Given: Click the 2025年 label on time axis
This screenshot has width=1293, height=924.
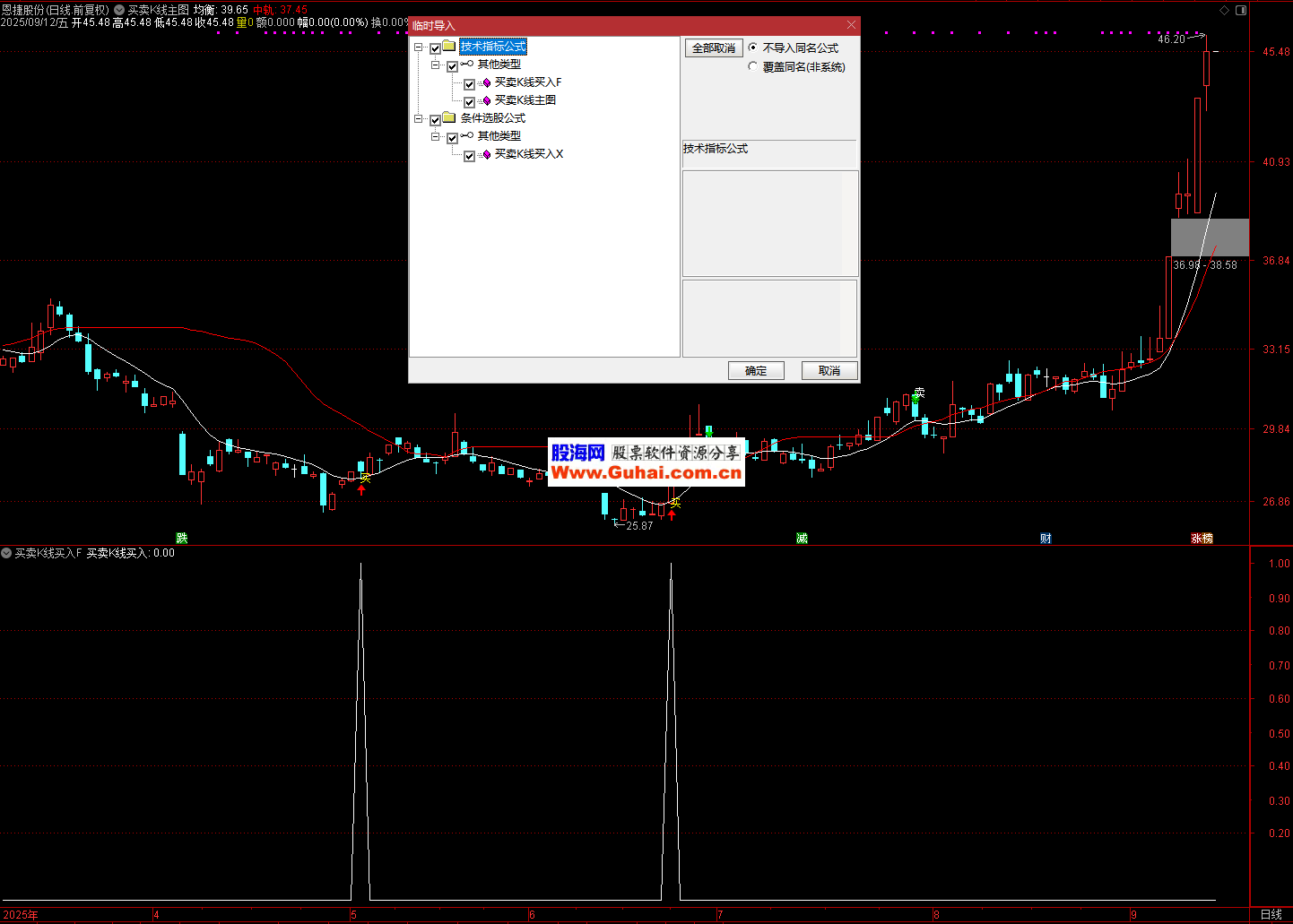Looking at the screenshot, I should [21, 915].
